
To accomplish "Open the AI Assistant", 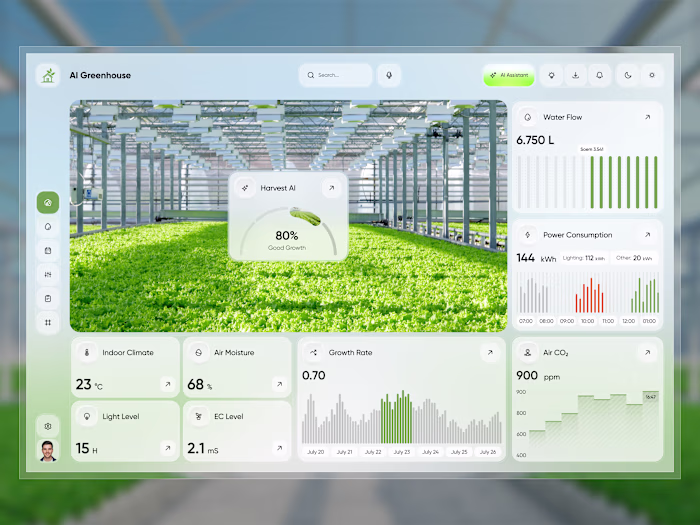I will pos(509,75).
